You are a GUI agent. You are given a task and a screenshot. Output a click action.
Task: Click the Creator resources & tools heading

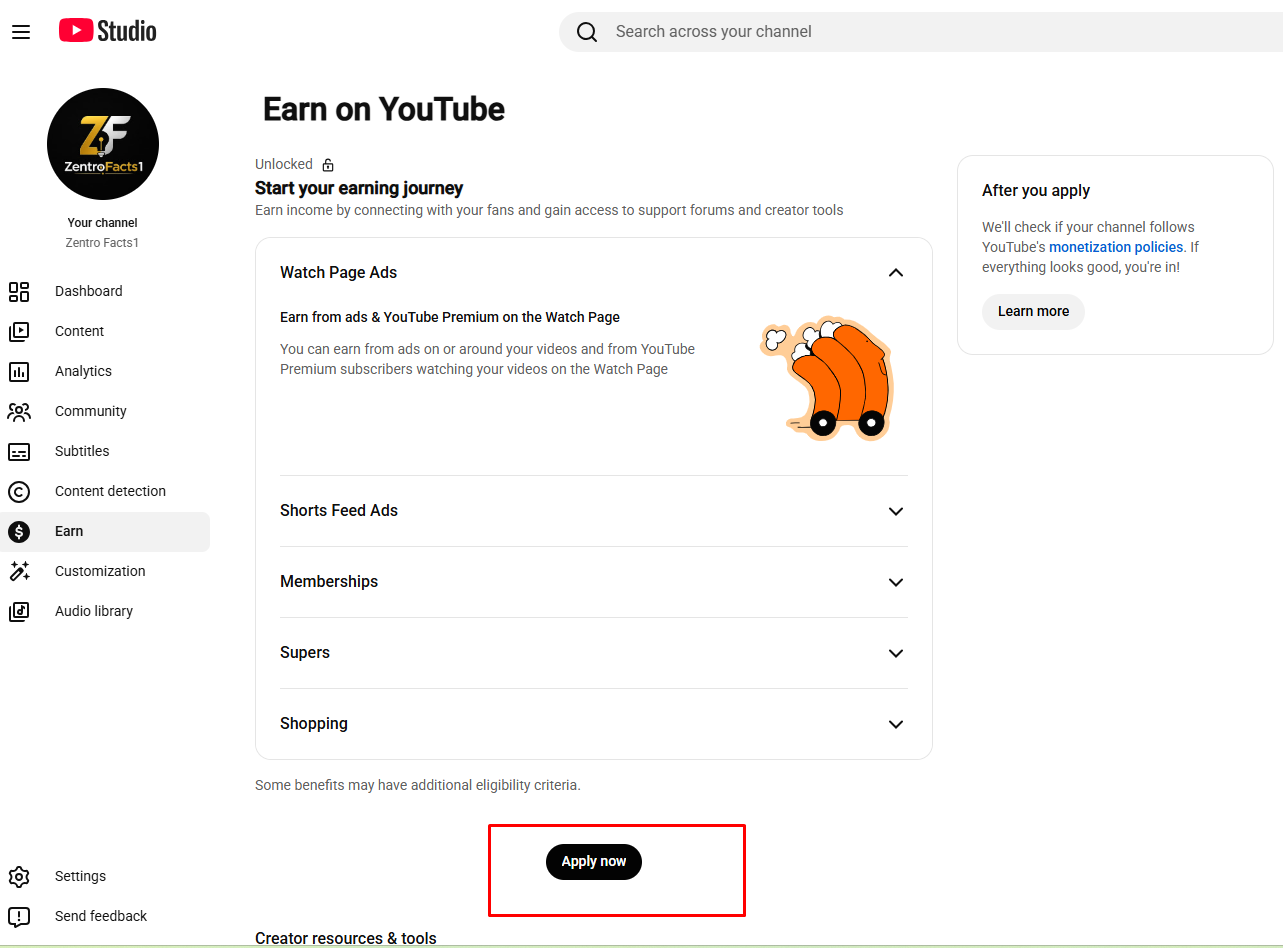[x=346, y=938]
